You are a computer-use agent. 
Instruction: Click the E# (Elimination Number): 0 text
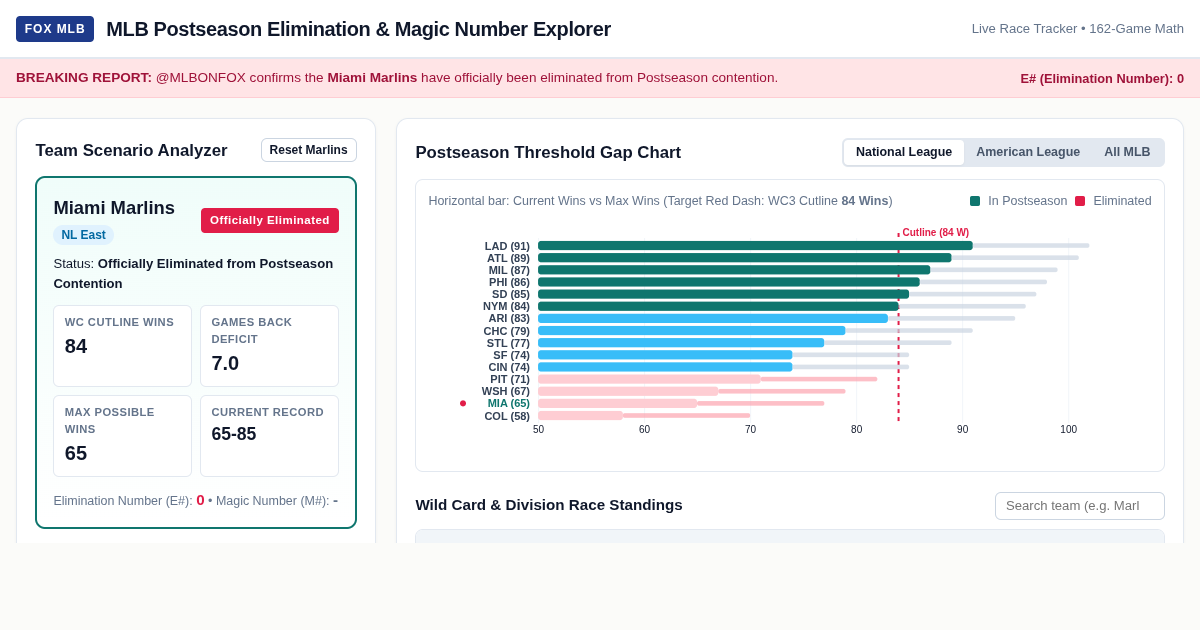click(x=1102, y=78)
